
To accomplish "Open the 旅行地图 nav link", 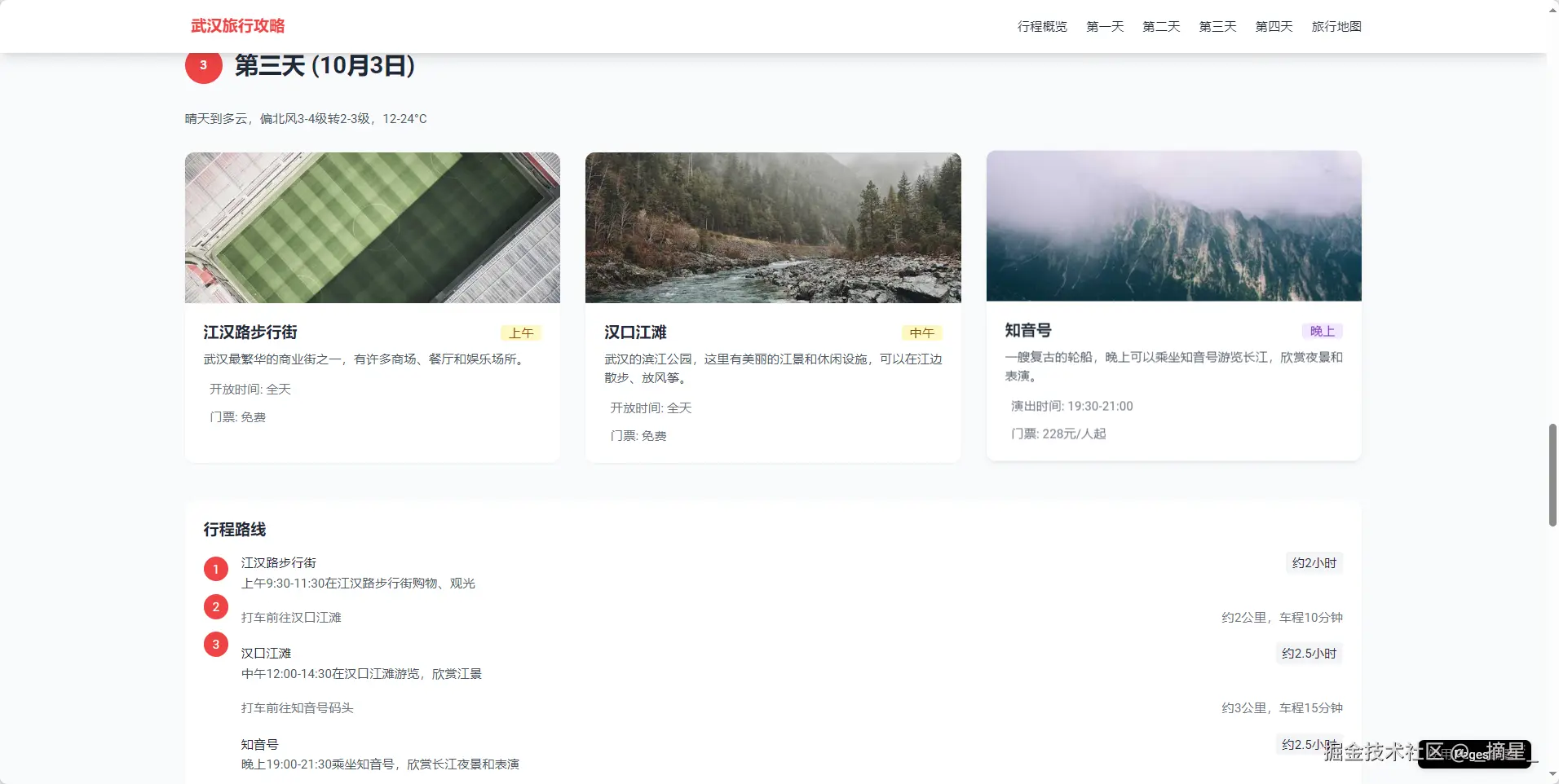I will tap(1336, 27).
